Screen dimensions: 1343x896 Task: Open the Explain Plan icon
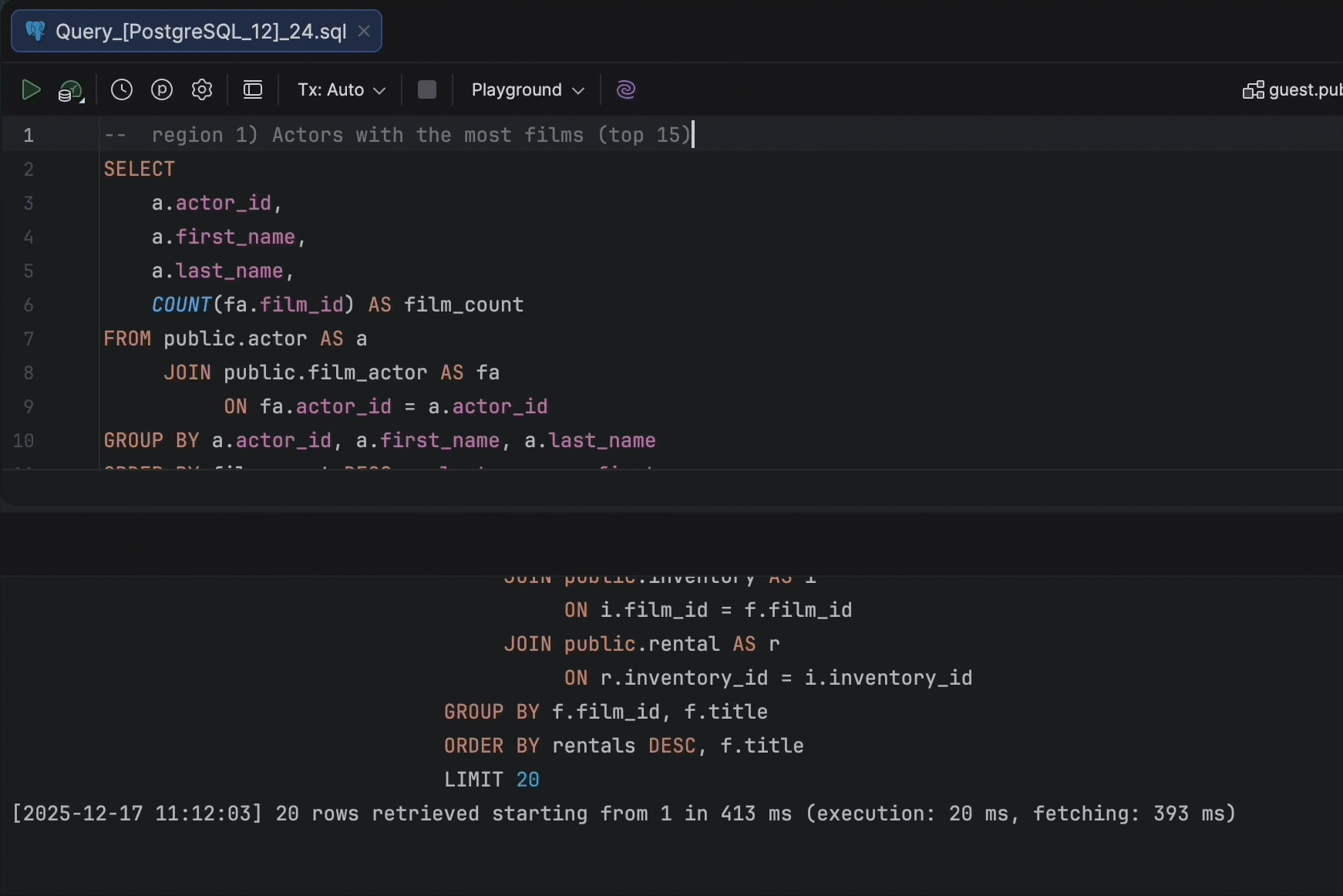70,92
